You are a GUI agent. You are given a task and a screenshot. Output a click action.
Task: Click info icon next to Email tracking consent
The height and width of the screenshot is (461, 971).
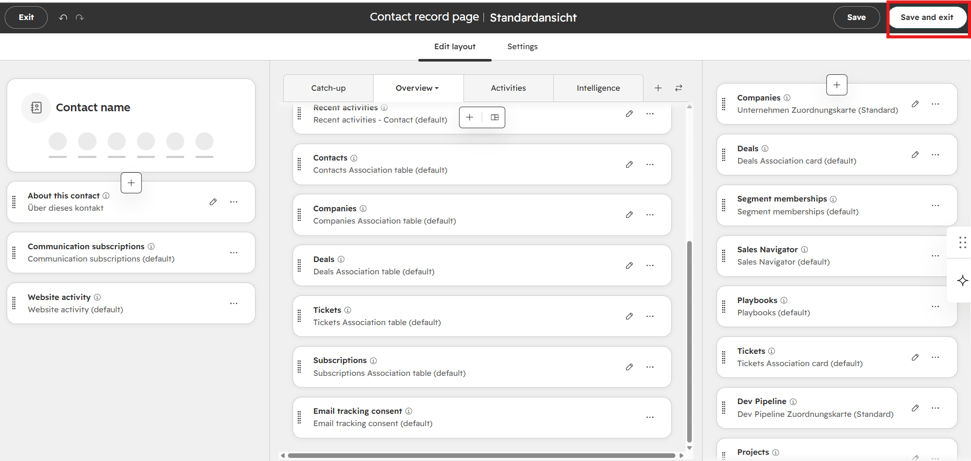pos(409,411)
